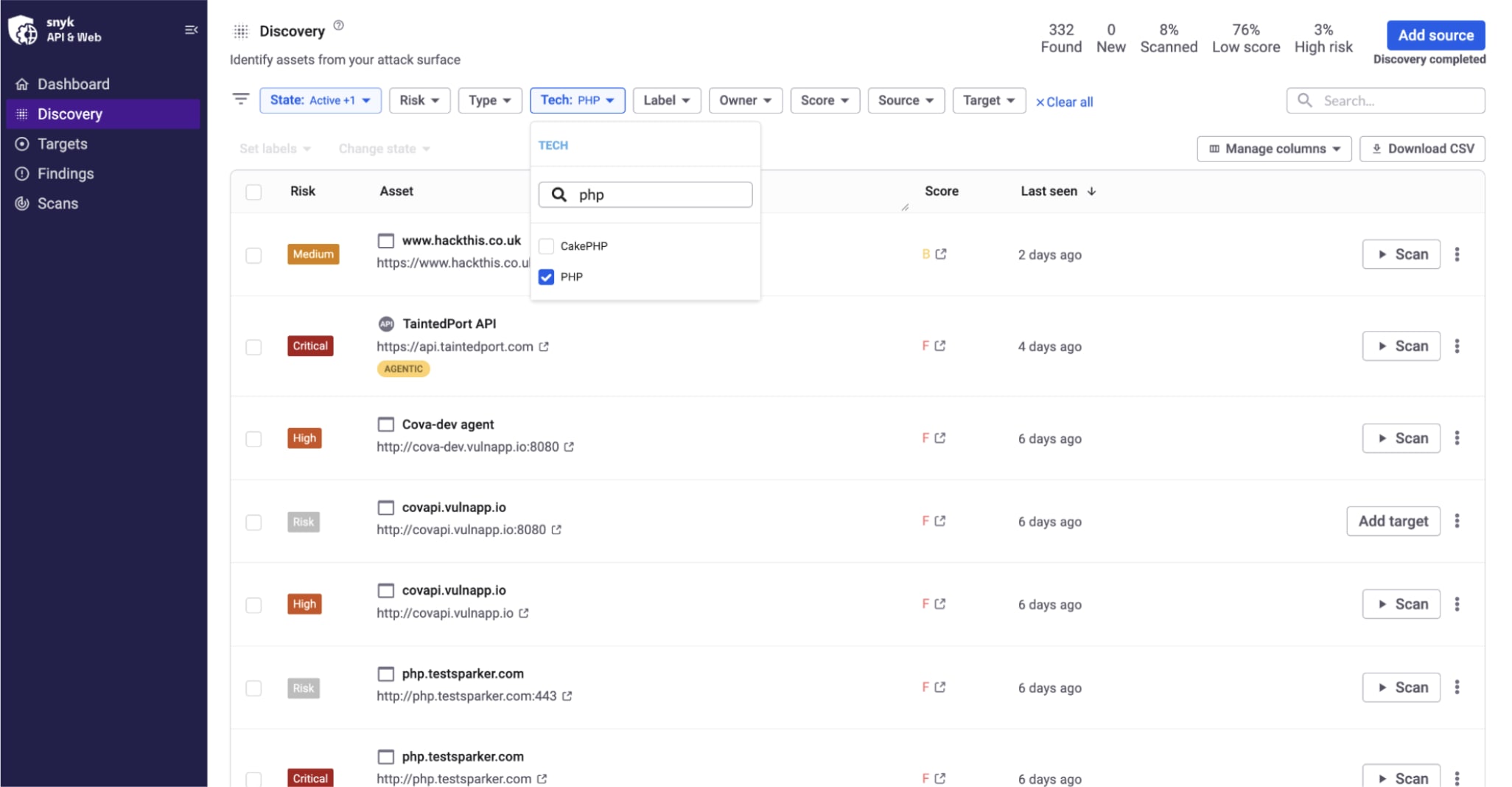Open more options for TaintedPort API row
The width and height of the screenshot is (1512, 787).
coord(1457,346)
